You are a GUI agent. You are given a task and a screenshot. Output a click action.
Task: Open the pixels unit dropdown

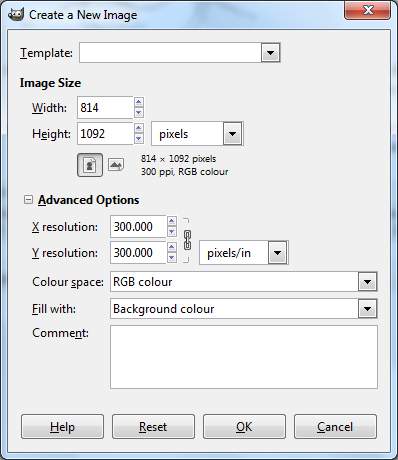232,134
